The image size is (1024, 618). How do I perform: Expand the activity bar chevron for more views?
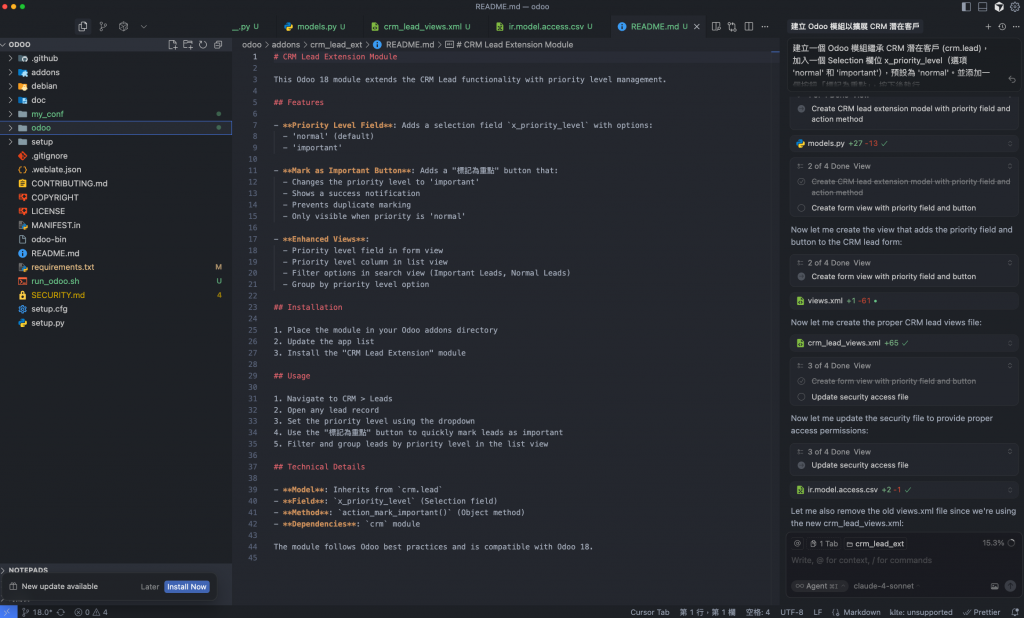click(x=144, y=27)
